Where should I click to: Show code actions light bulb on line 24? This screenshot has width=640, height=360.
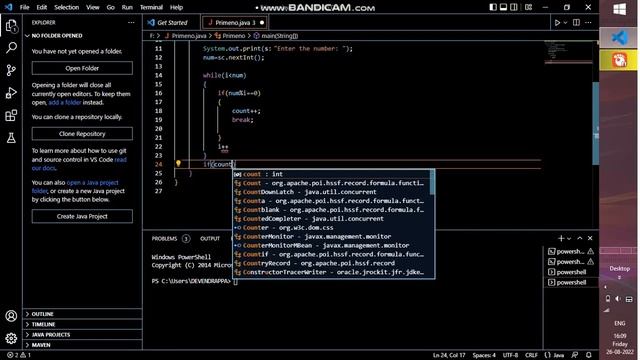point(178,163)
